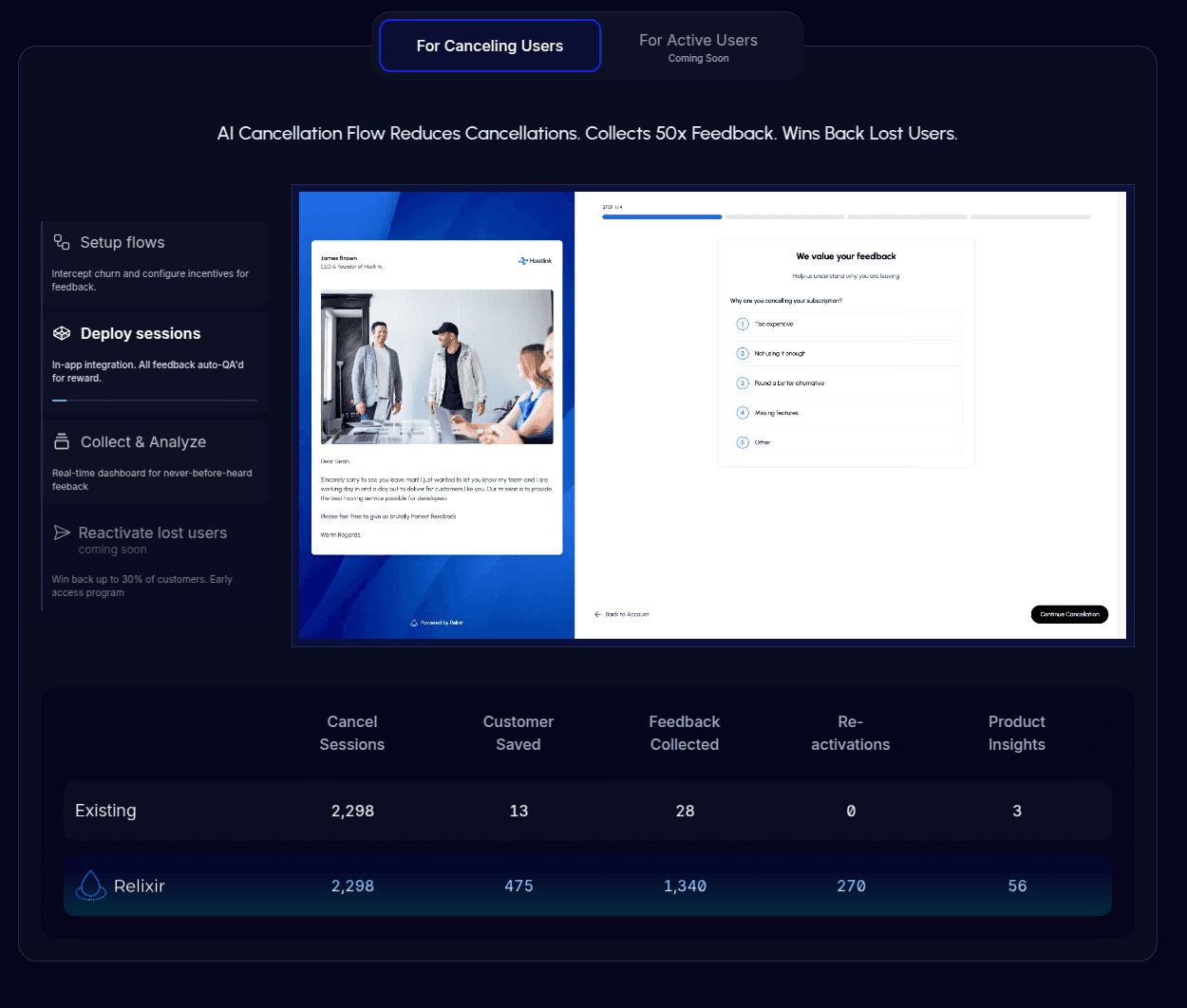Select the Missing features option

[x=846, y=413]
